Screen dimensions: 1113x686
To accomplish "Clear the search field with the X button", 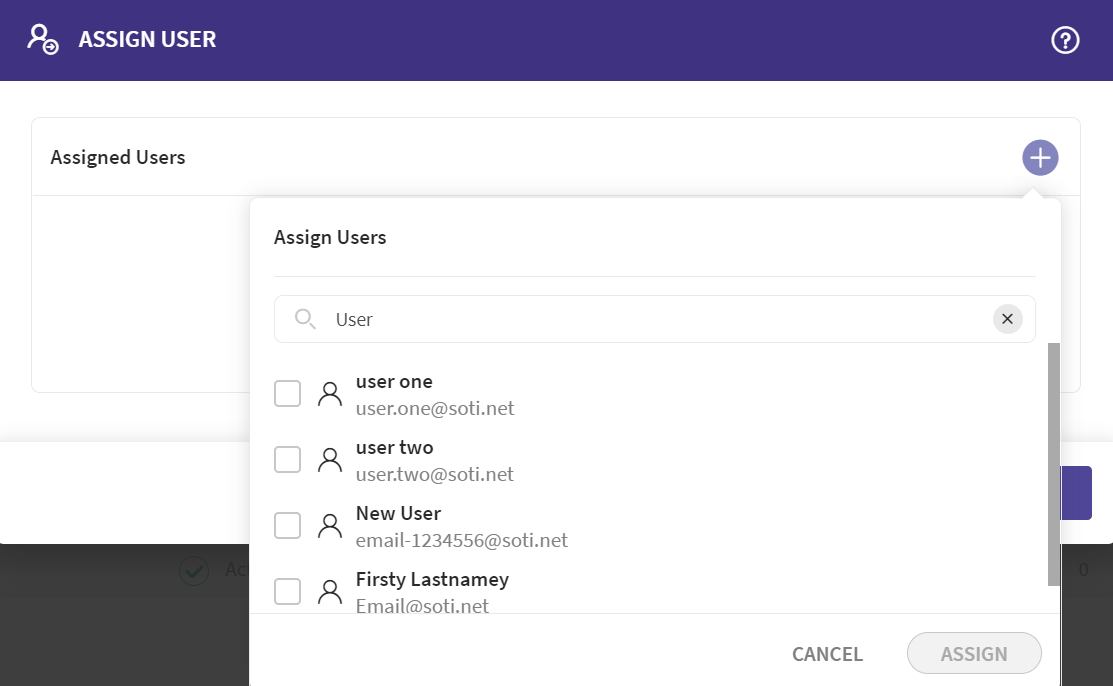I will pos(1007,319).
